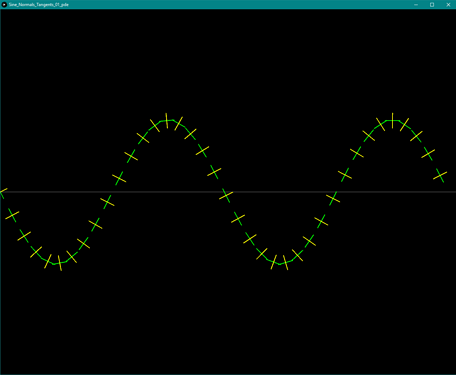This screenshot has height=375, width=456.
Task: Click the yellow cross at the wave's far right end
Action: (440, 175)
